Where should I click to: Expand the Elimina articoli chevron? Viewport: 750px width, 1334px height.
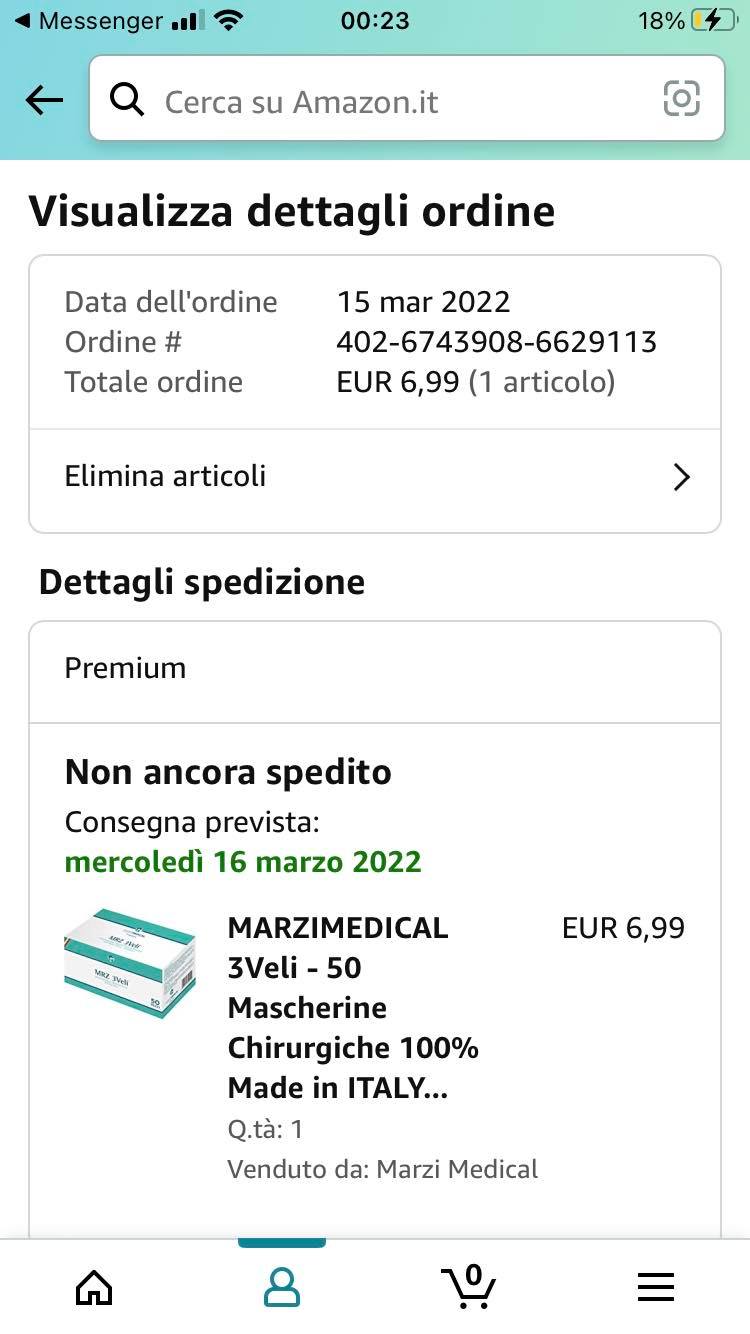tap(682, 477)
